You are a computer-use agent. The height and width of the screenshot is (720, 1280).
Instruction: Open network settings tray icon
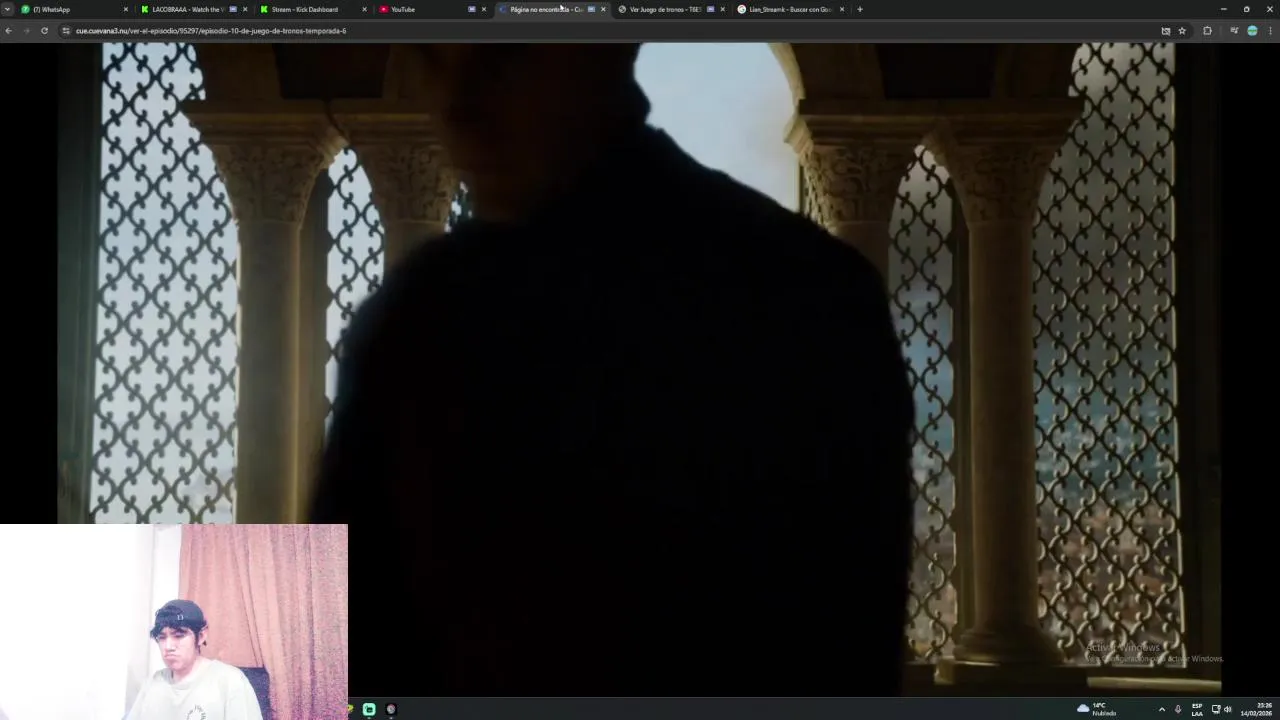click(x=1216, y=709)
